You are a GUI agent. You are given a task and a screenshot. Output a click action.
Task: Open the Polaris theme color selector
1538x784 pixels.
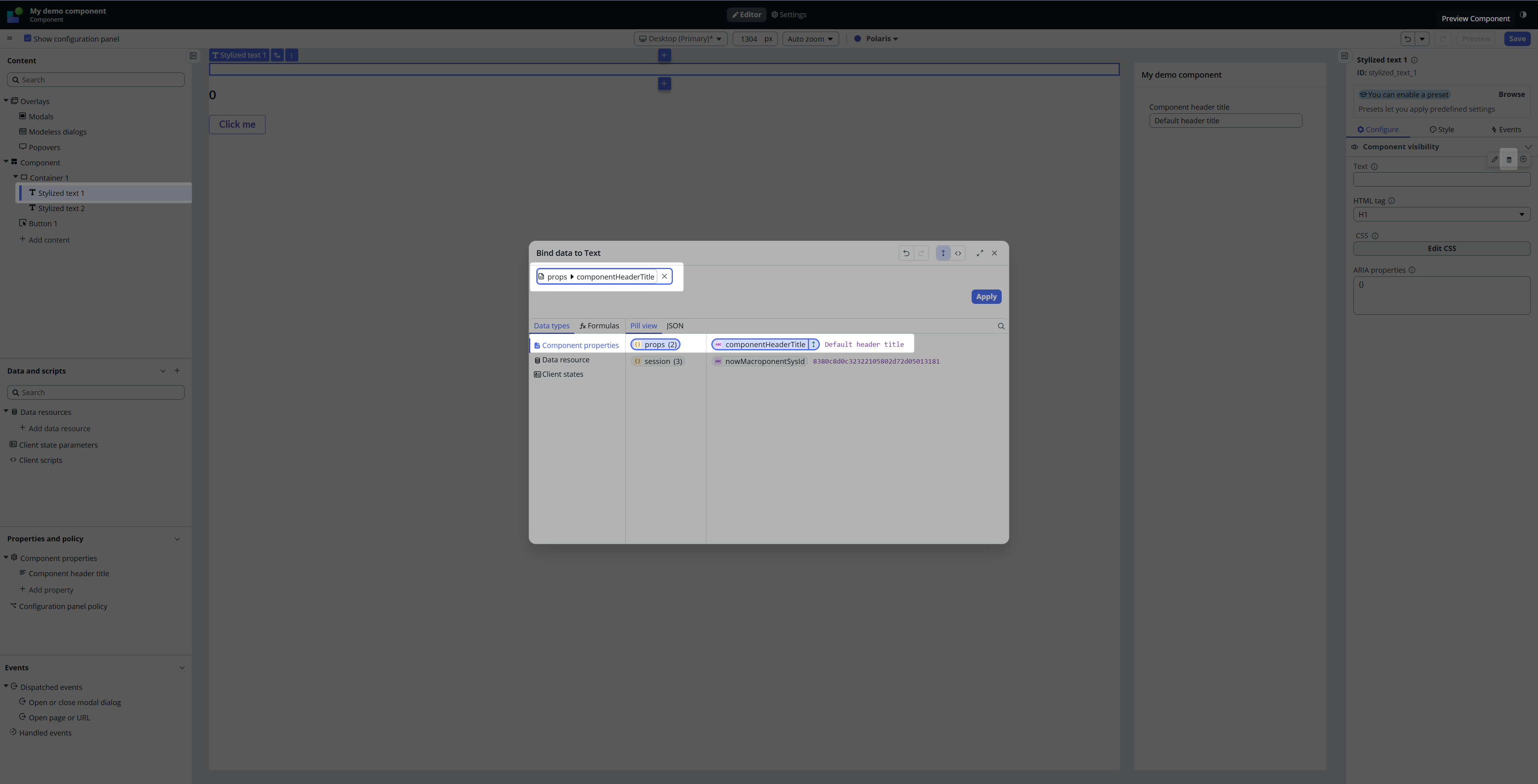coord(876,39)
